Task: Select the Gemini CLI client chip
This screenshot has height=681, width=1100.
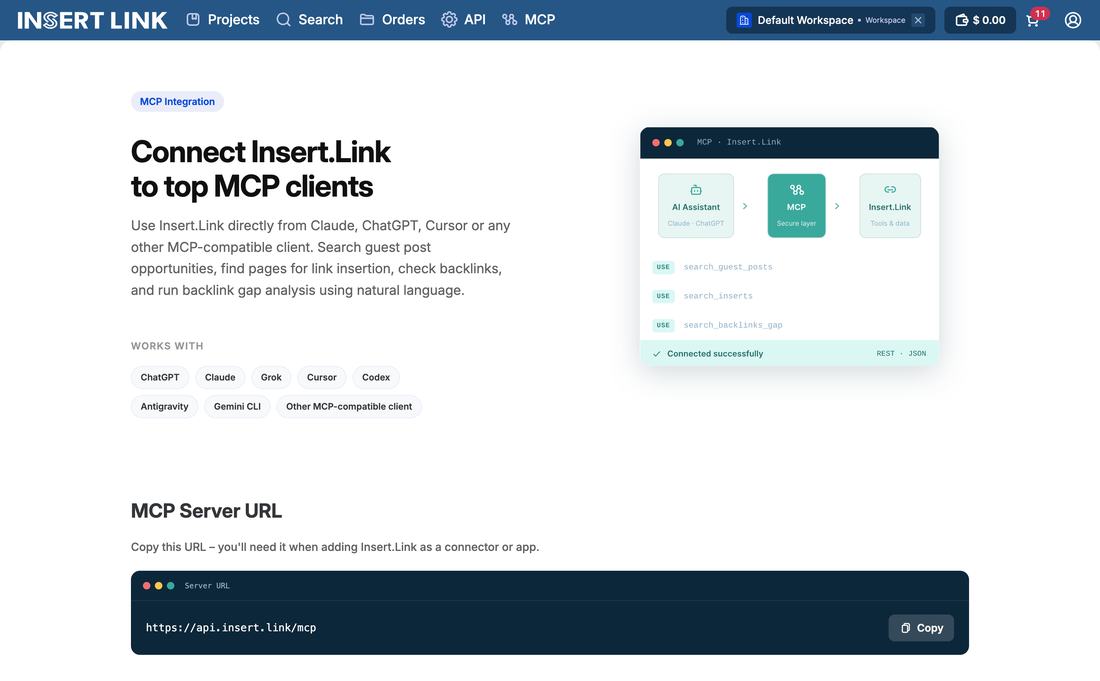Action: click(237, 407)
